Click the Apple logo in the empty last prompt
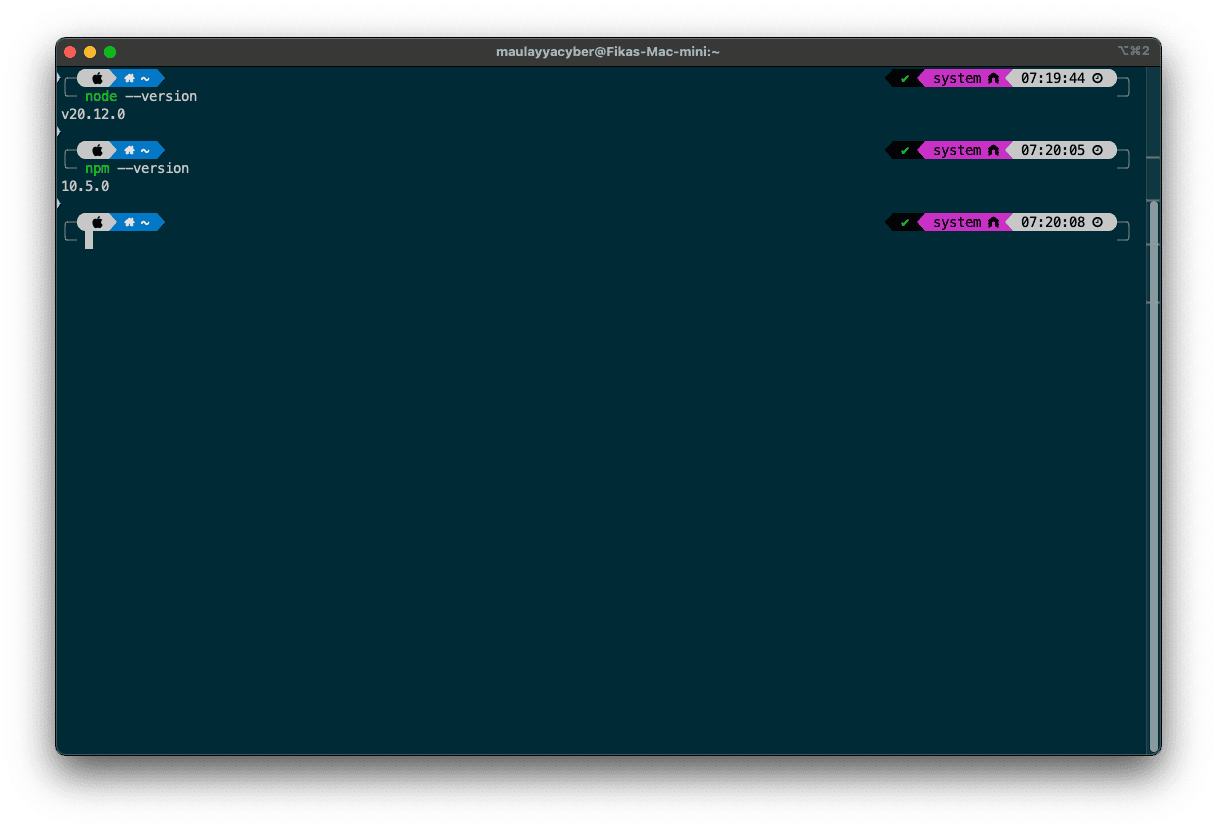Viewport: 1217px width, 829px height. pos(97,222)
